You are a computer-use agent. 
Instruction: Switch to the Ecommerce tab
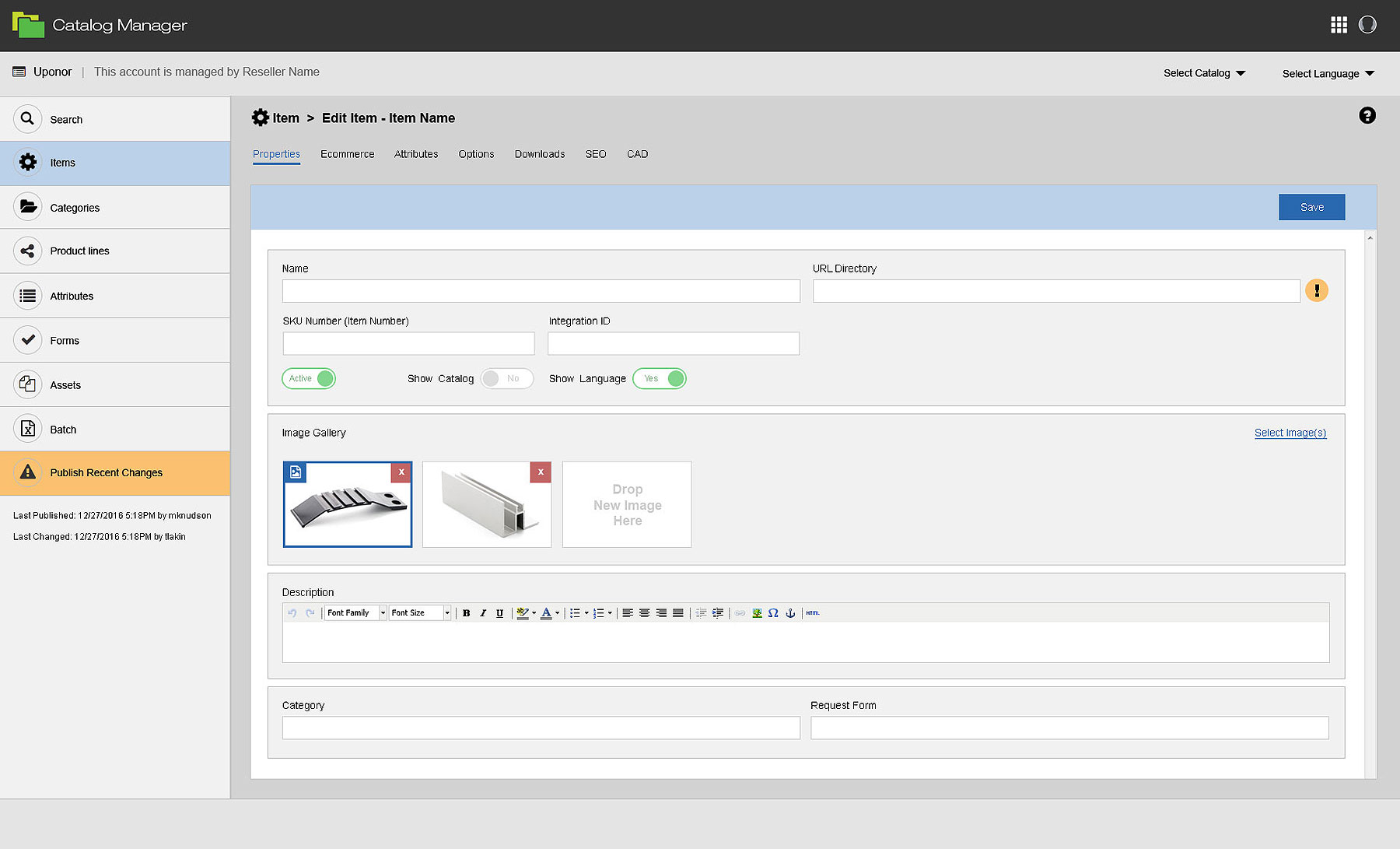coord(347,153)
